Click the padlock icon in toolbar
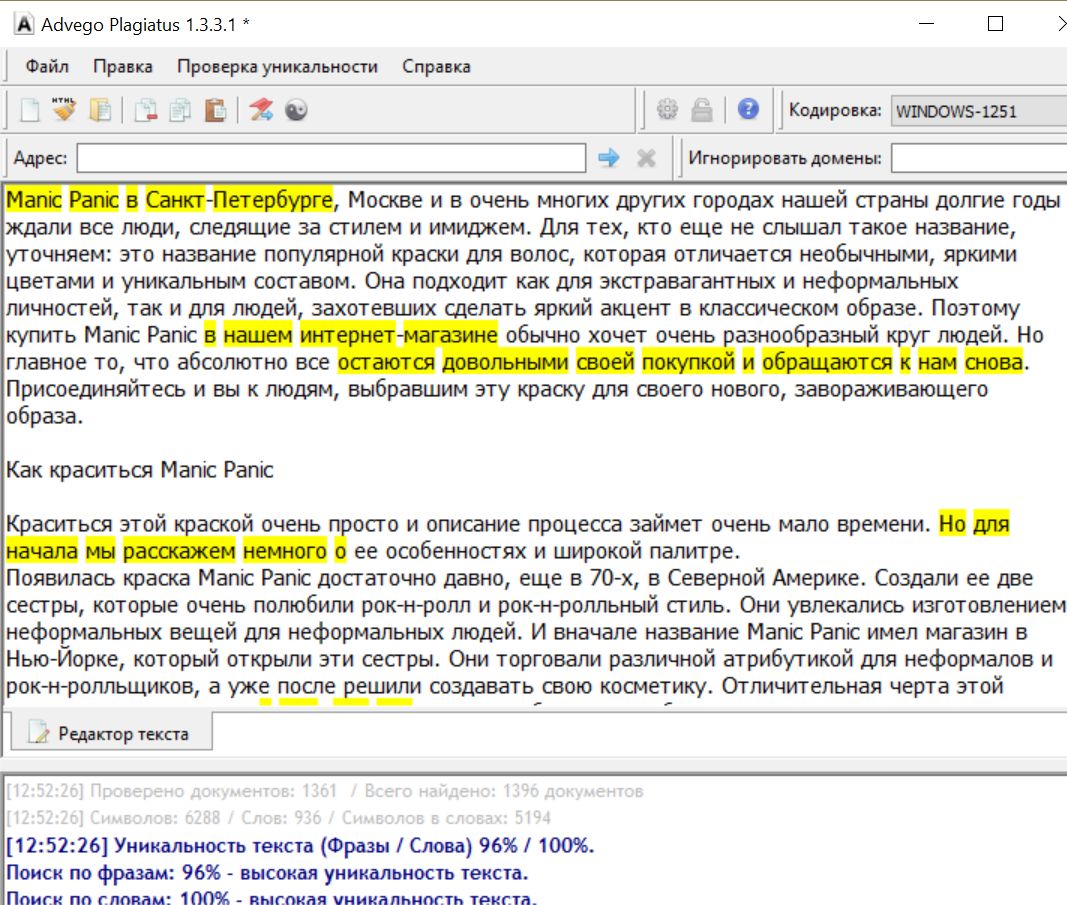 point(702,109)
